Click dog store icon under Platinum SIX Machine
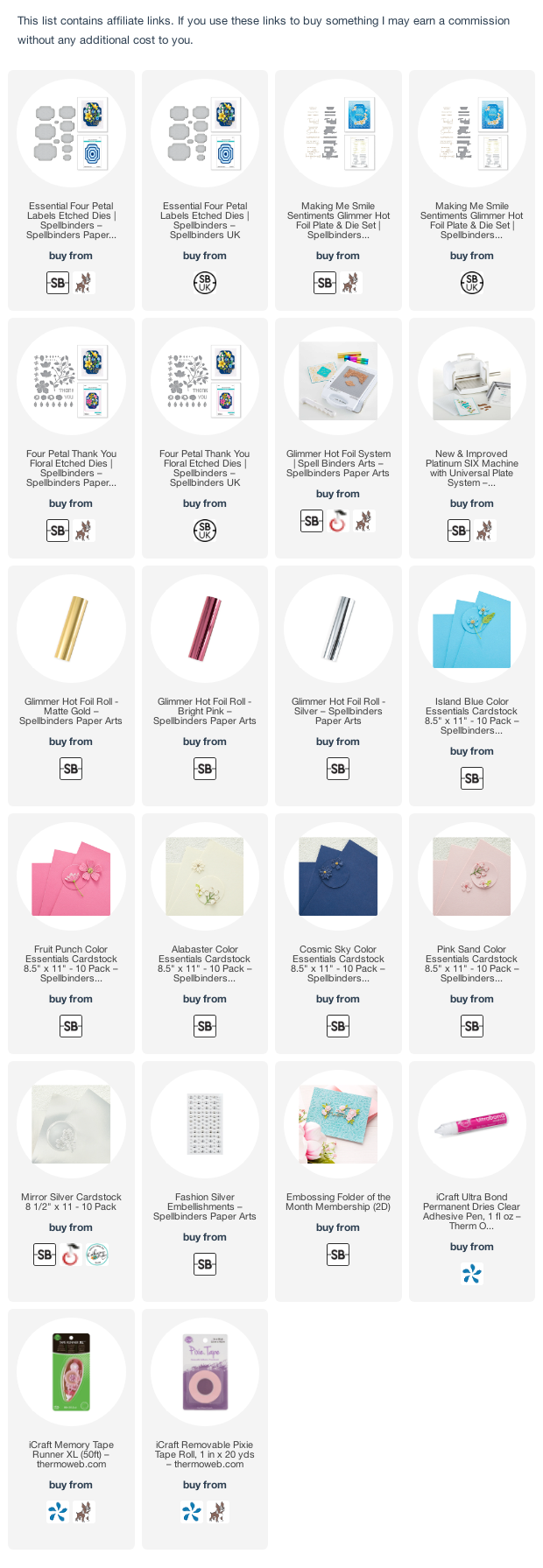The image size is (543, 1568). (483, 531)
